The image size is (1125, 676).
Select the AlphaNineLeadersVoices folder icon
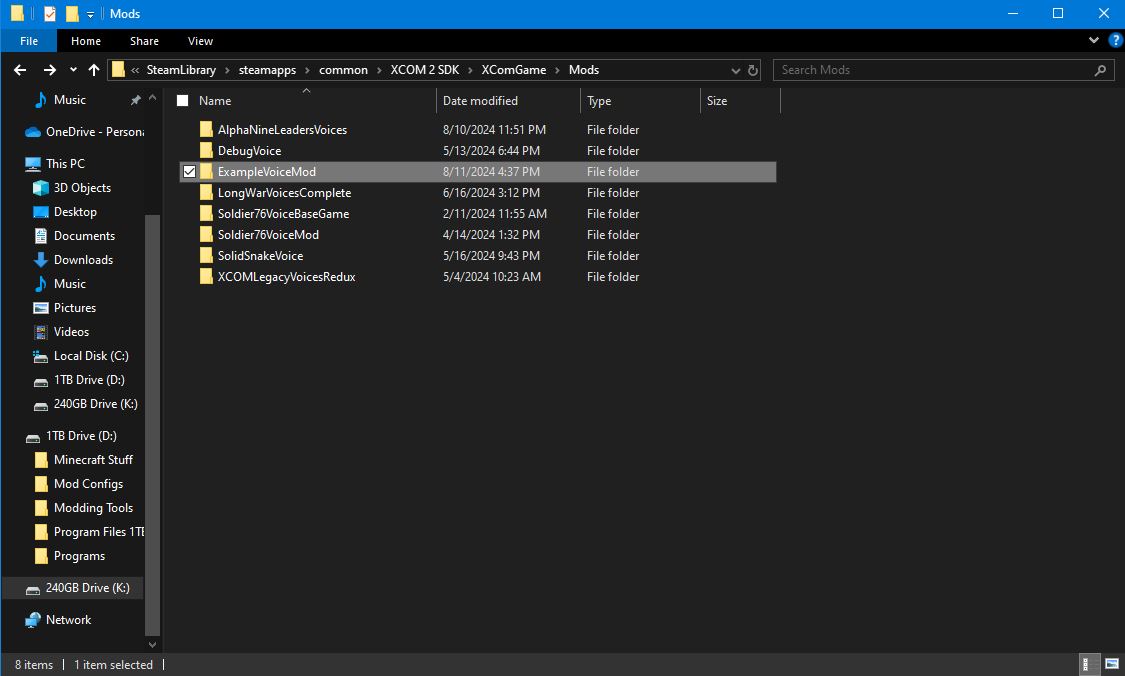[x=206, y=129]
